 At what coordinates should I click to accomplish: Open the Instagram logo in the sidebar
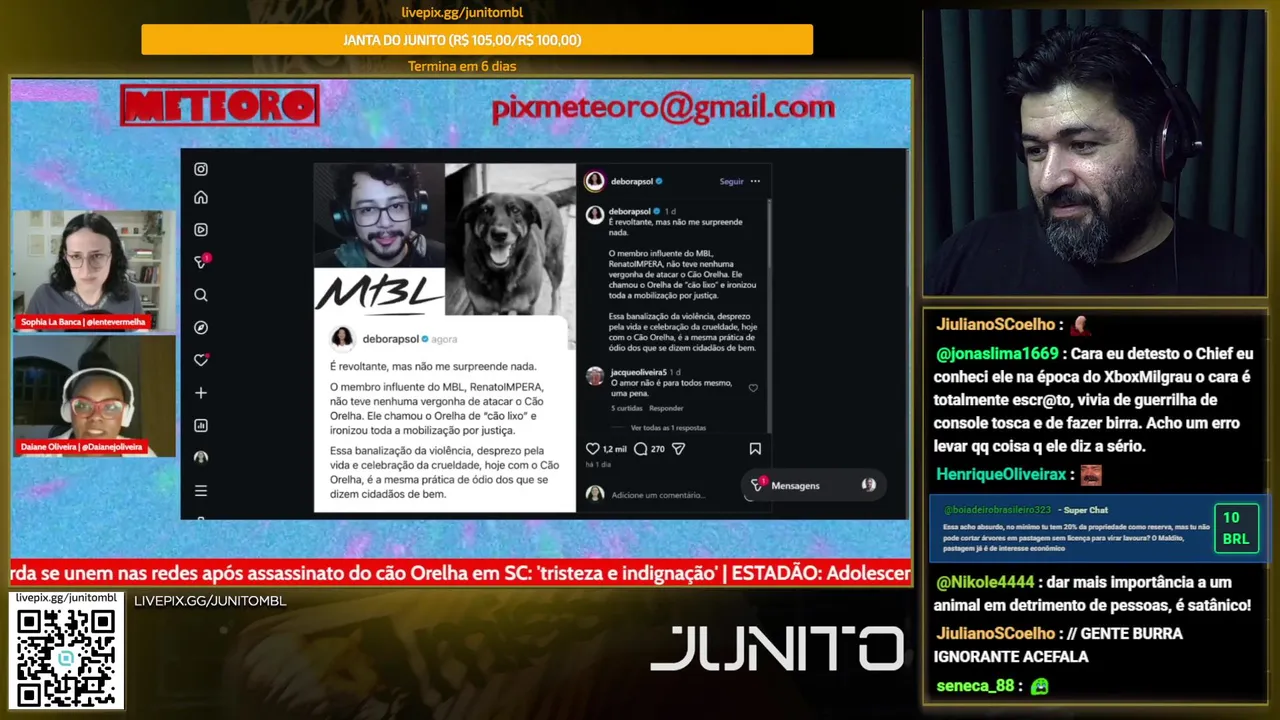coord(201,170)
